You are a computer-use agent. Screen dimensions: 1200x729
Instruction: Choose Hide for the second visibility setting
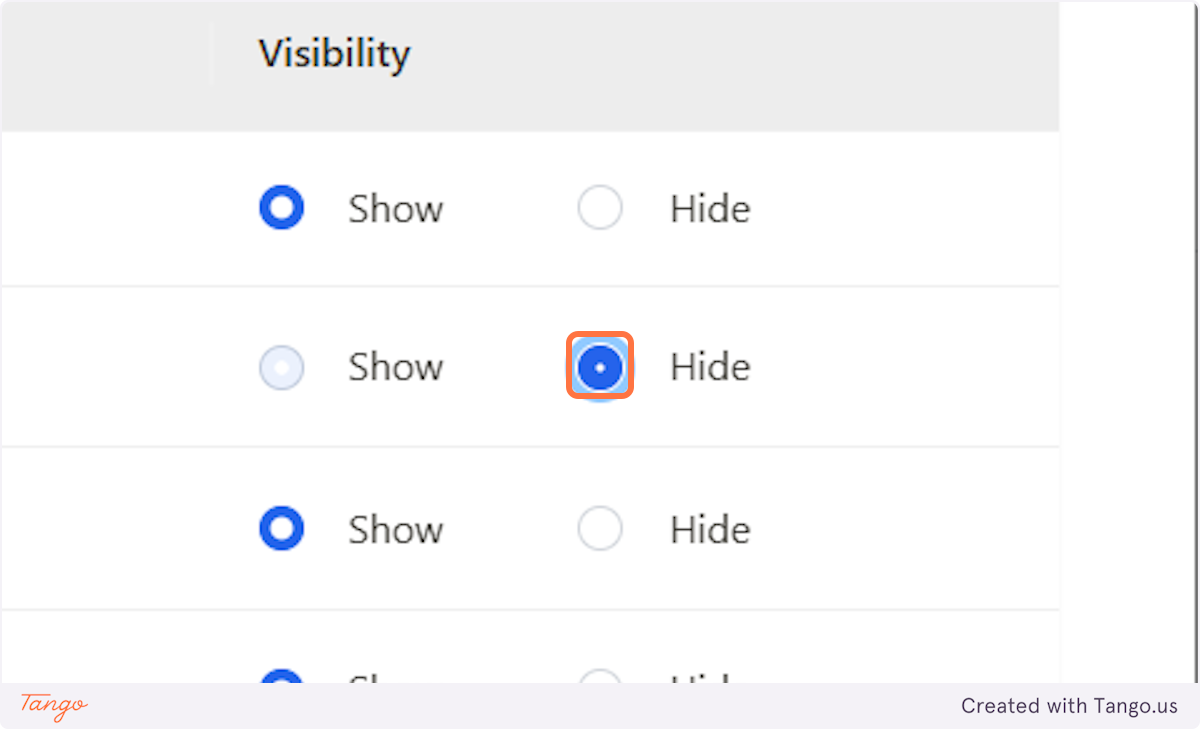point(600,367)
